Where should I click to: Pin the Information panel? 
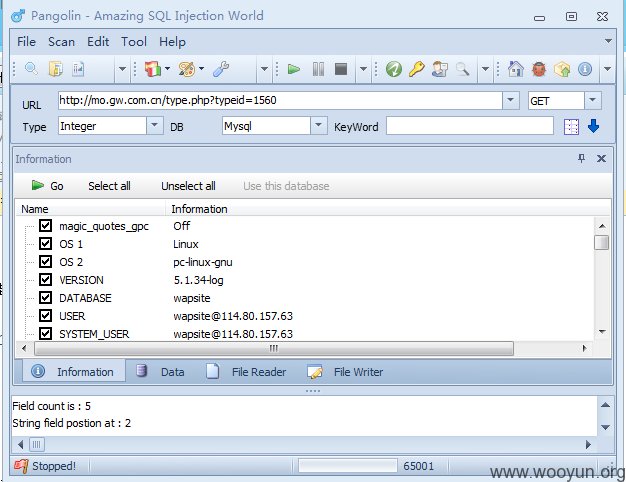pyautogui.click(x=581, y=159)
